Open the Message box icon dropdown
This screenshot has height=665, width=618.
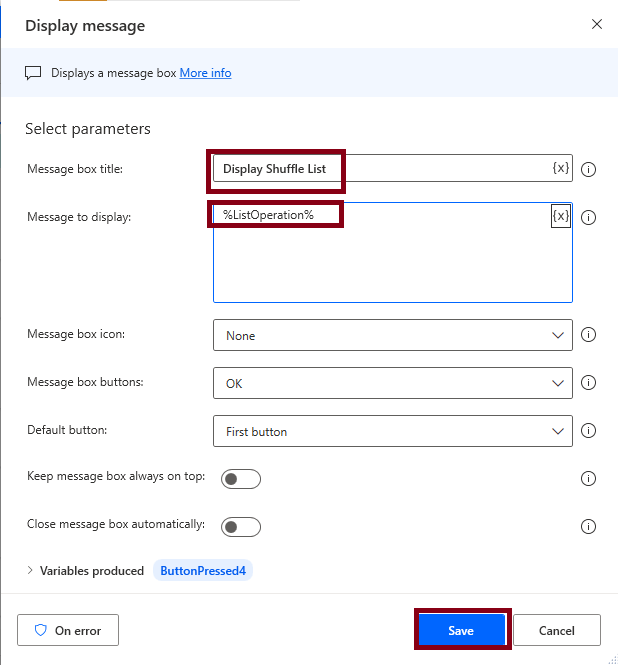(392, 336)
